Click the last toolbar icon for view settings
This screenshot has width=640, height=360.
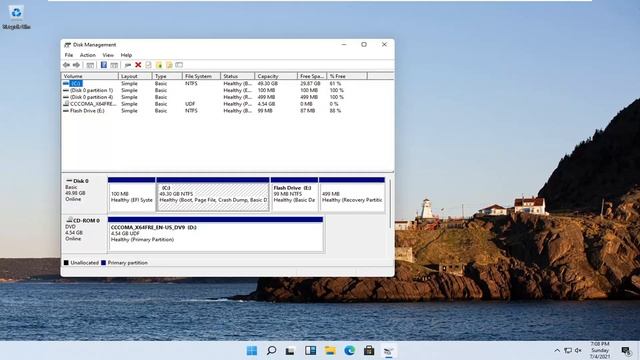pyautogui.click(x=179, y=65)
